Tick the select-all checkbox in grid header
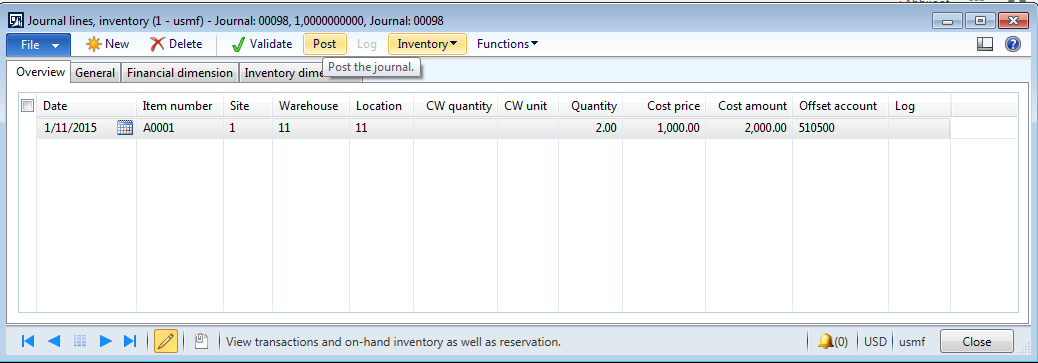 [28, 105]
